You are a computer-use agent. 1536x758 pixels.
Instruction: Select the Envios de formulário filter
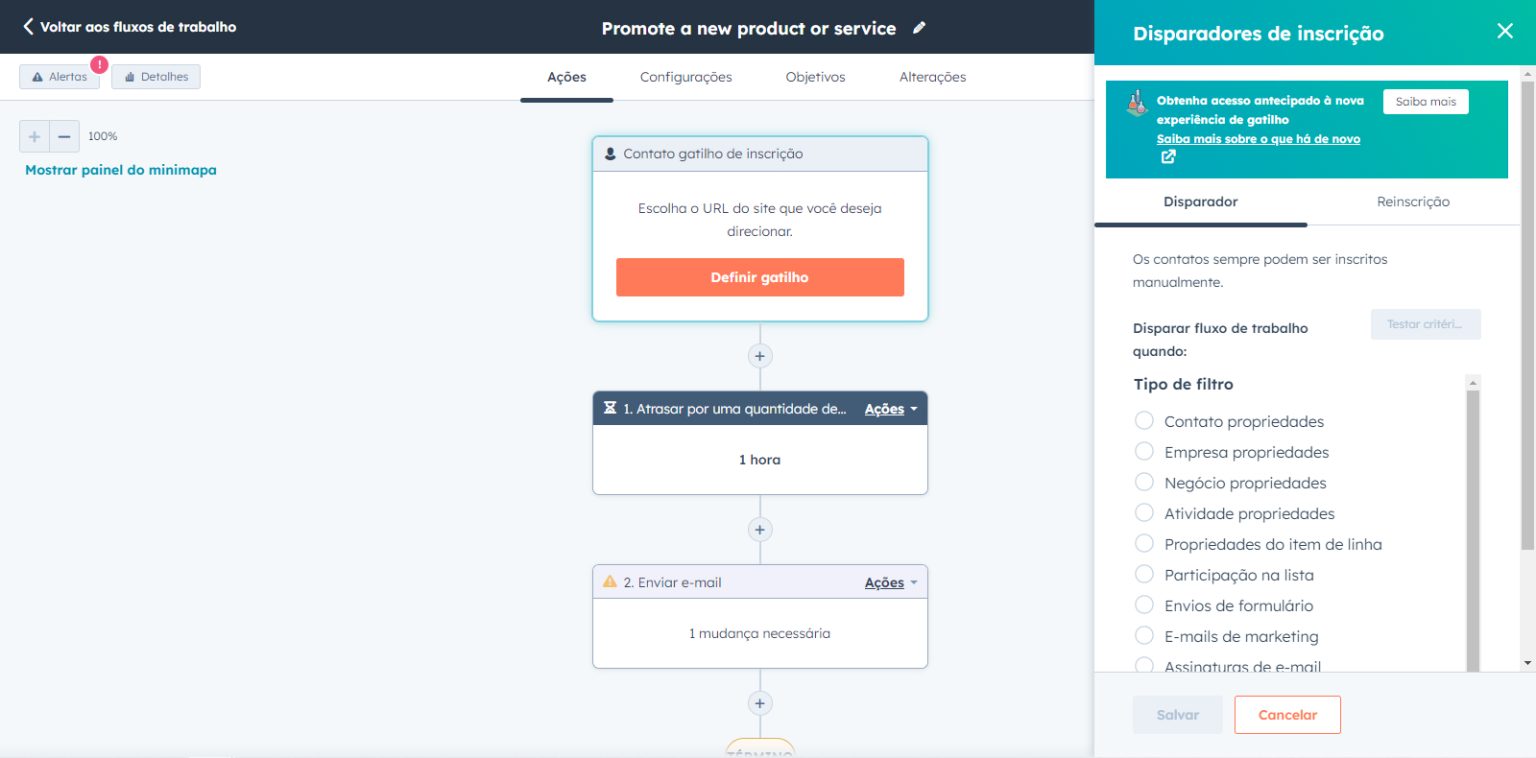[1144, 605]
